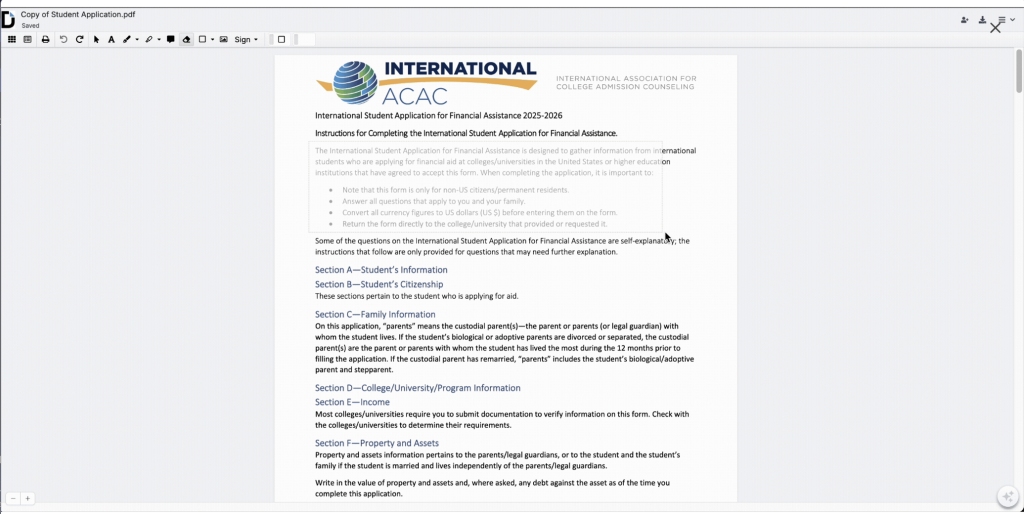Click the 'Answer all questions' bullet
The width and height of the screenshot is (1024, 514).
pos(434,201)
